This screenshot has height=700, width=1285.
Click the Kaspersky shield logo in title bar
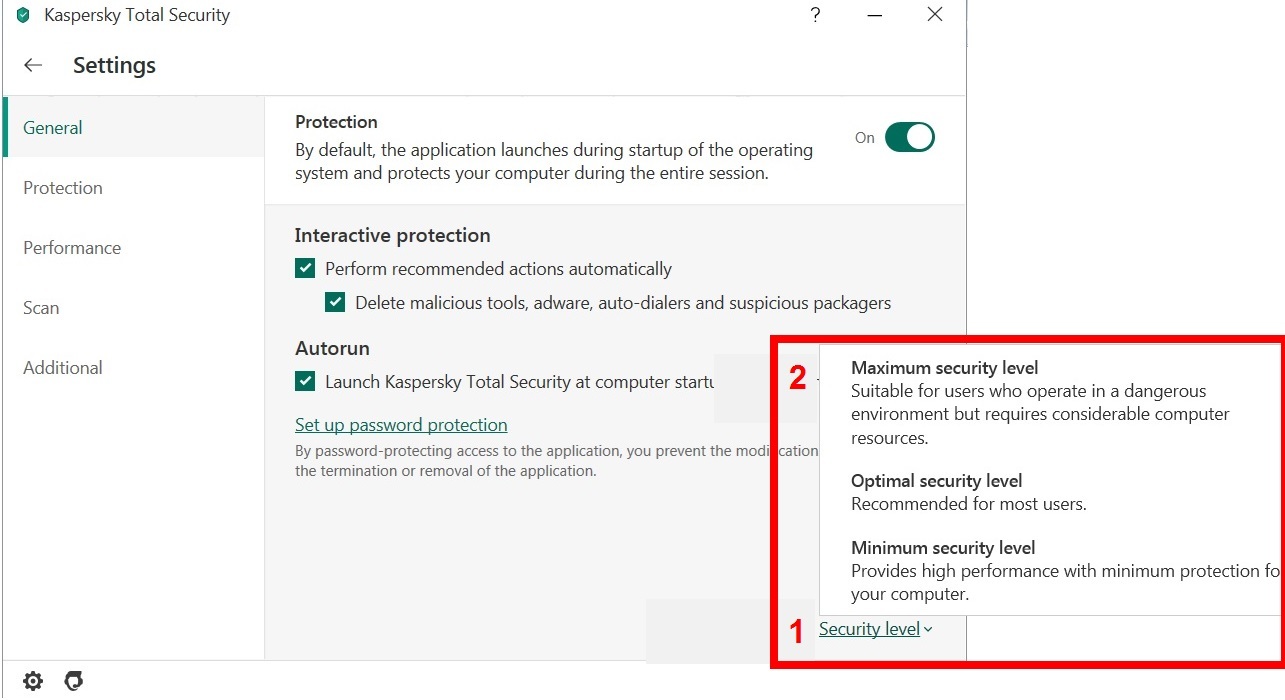pos(23,16)
